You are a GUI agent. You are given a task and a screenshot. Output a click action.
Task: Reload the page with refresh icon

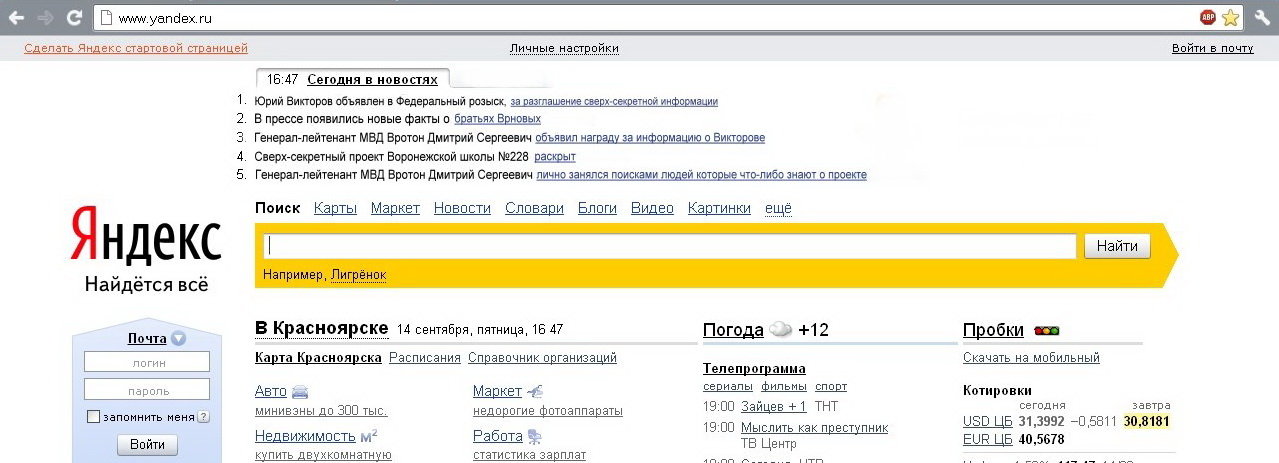[74, 17]
